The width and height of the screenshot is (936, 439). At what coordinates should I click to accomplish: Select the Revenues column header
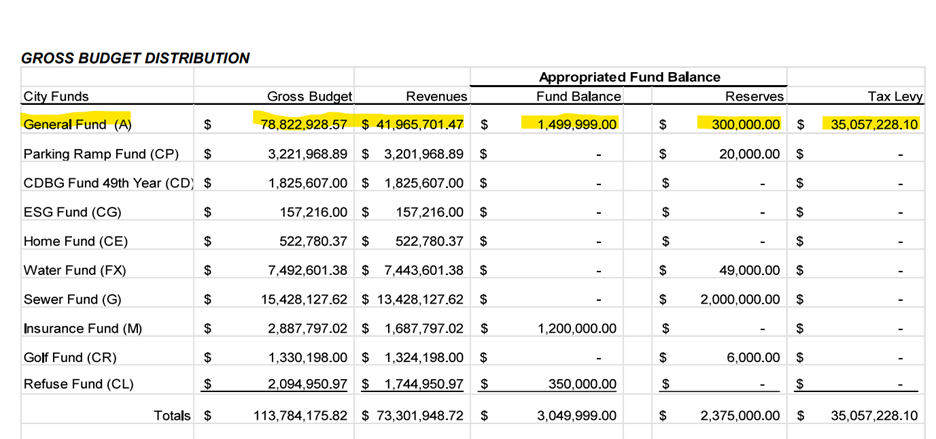tap(436, 97)
